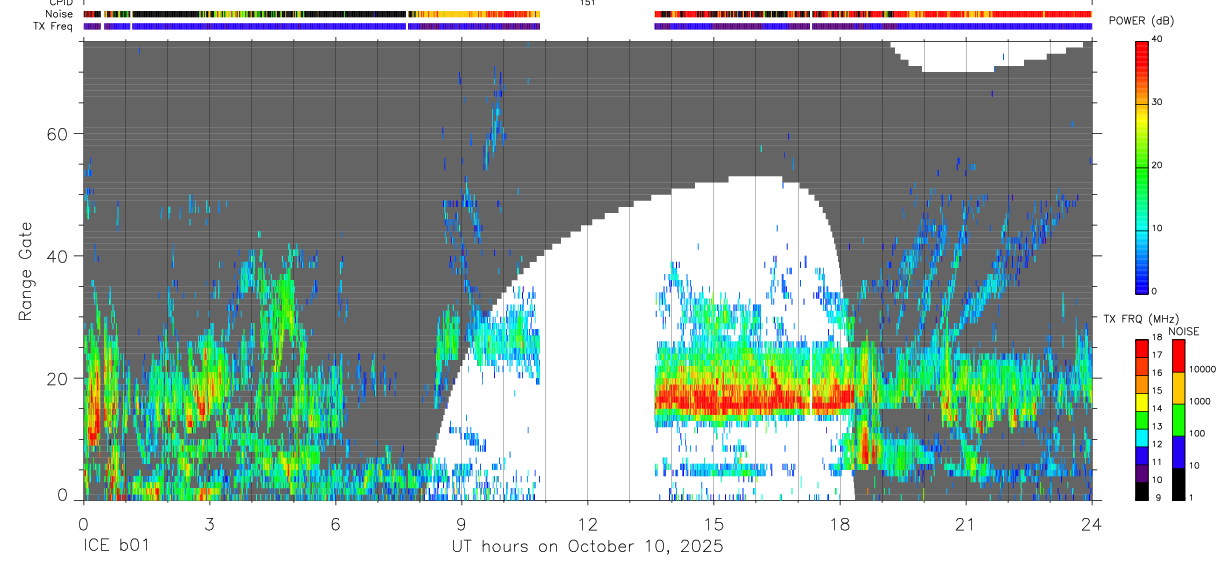This screenshot has width=1228, height=567.
Task: Click the green middle of power colorbar
Action: (x=1142, y=166)
